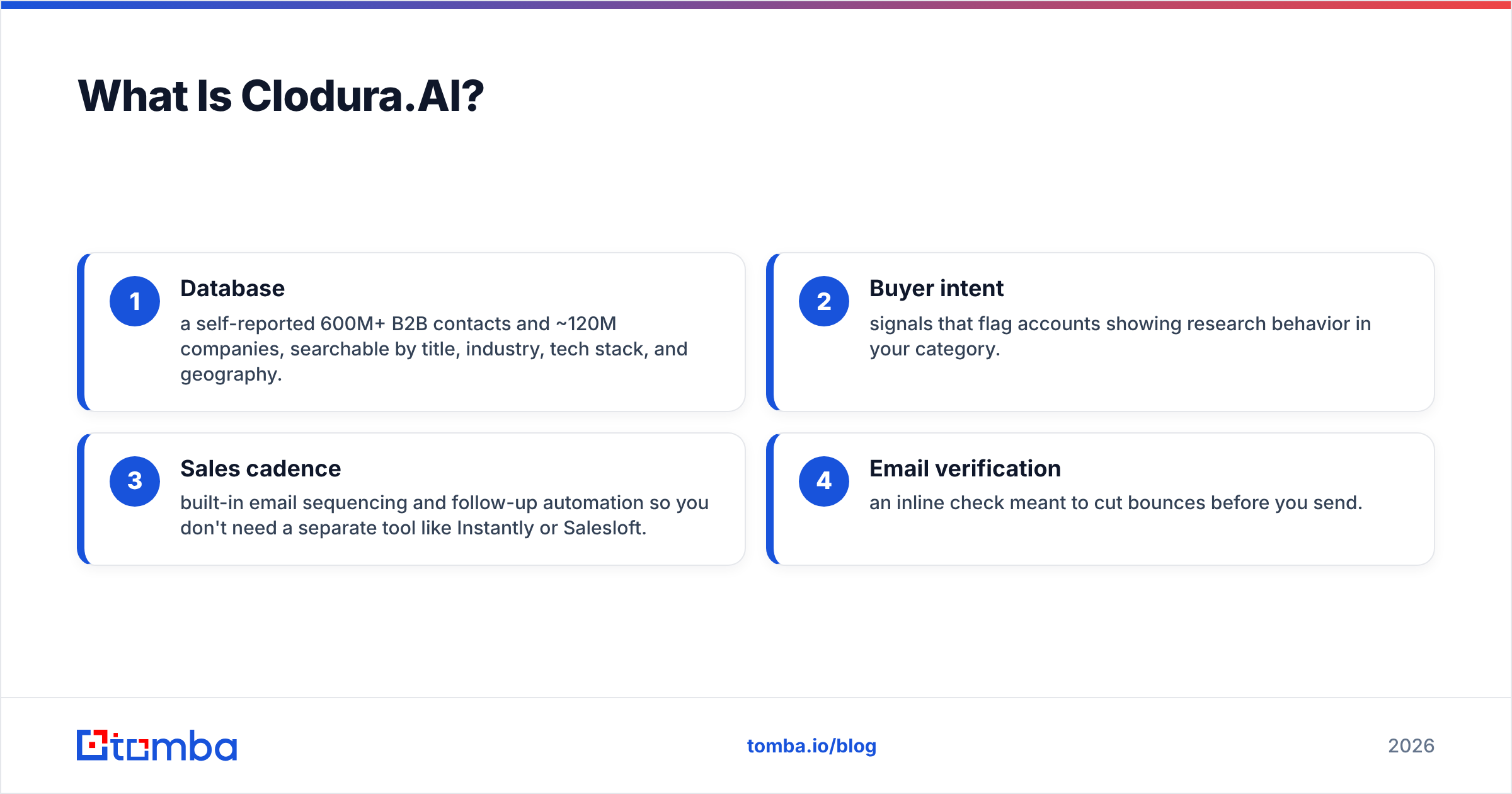Click the Tomba logo in the footer
This screenshot has width=1512, height=794.
click(x=157, y=745)
